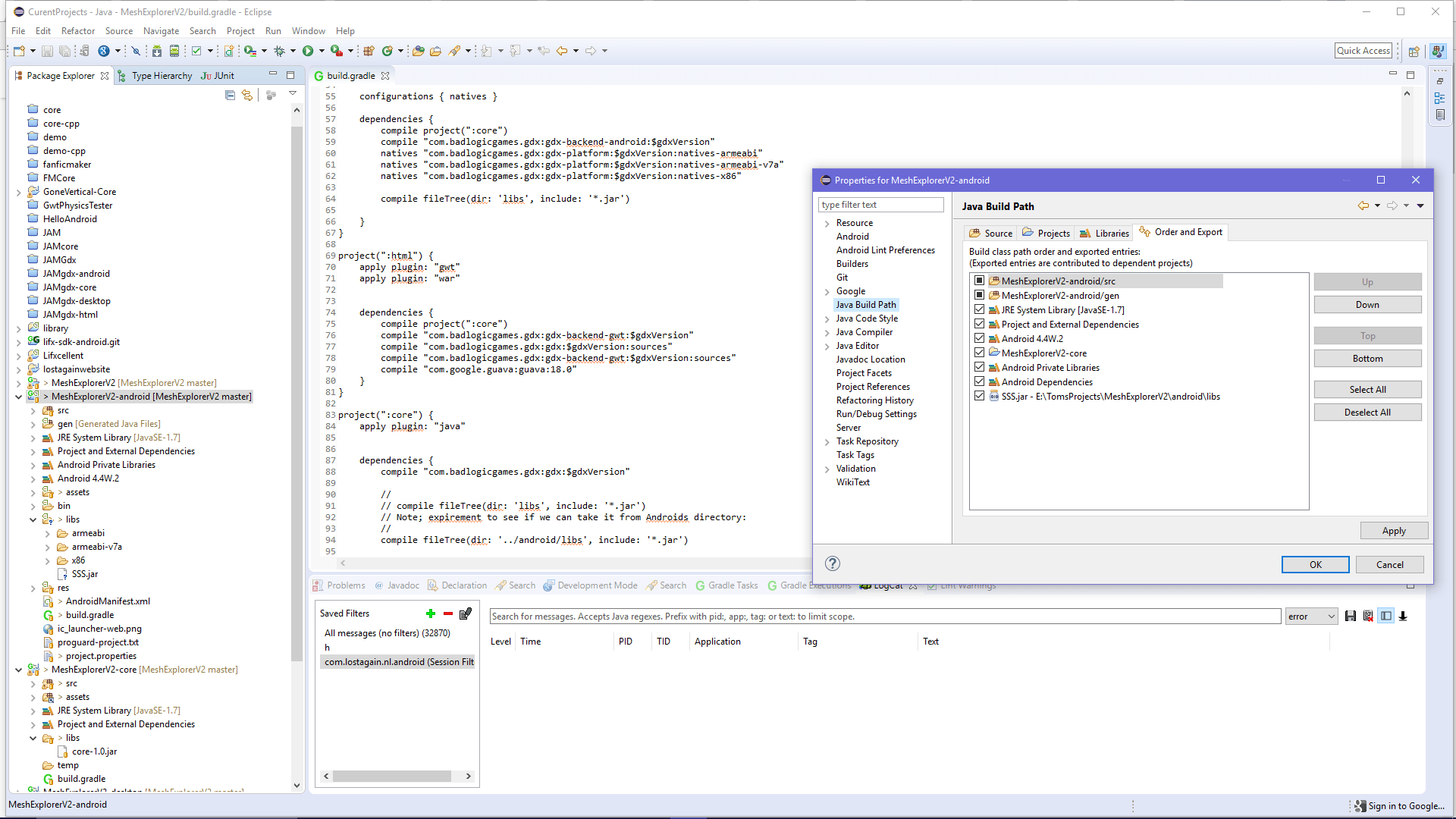Open the Android Virtual Device Manager icon
The image size is (1456, 819).
click(174, 51)
